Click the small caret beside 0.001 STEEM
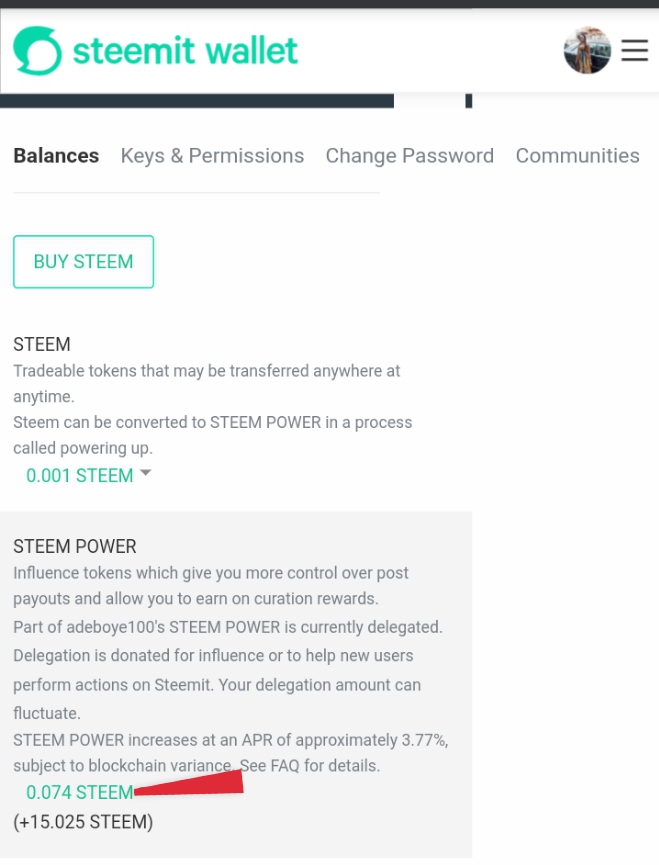This screenshot has height=865, width=659. click(x=145, y=473)
